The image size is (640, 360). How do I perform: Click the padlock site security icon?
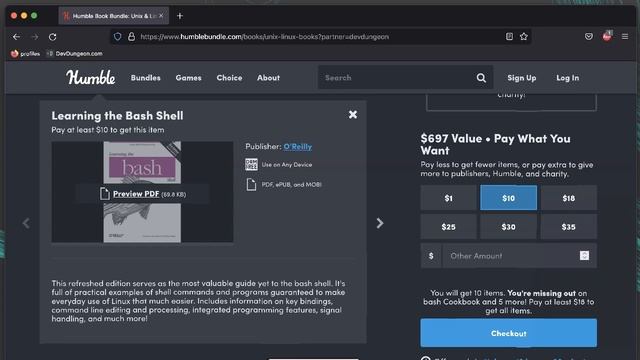[x=131, y=37]
